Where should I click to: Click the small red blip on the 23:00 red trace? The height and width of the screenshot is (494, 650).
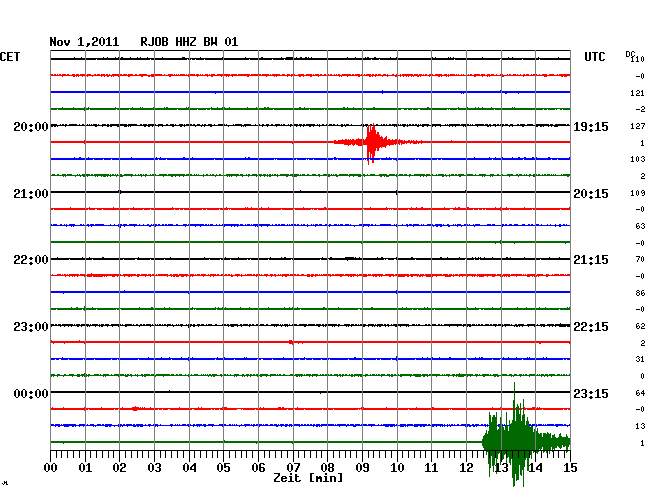291,342
